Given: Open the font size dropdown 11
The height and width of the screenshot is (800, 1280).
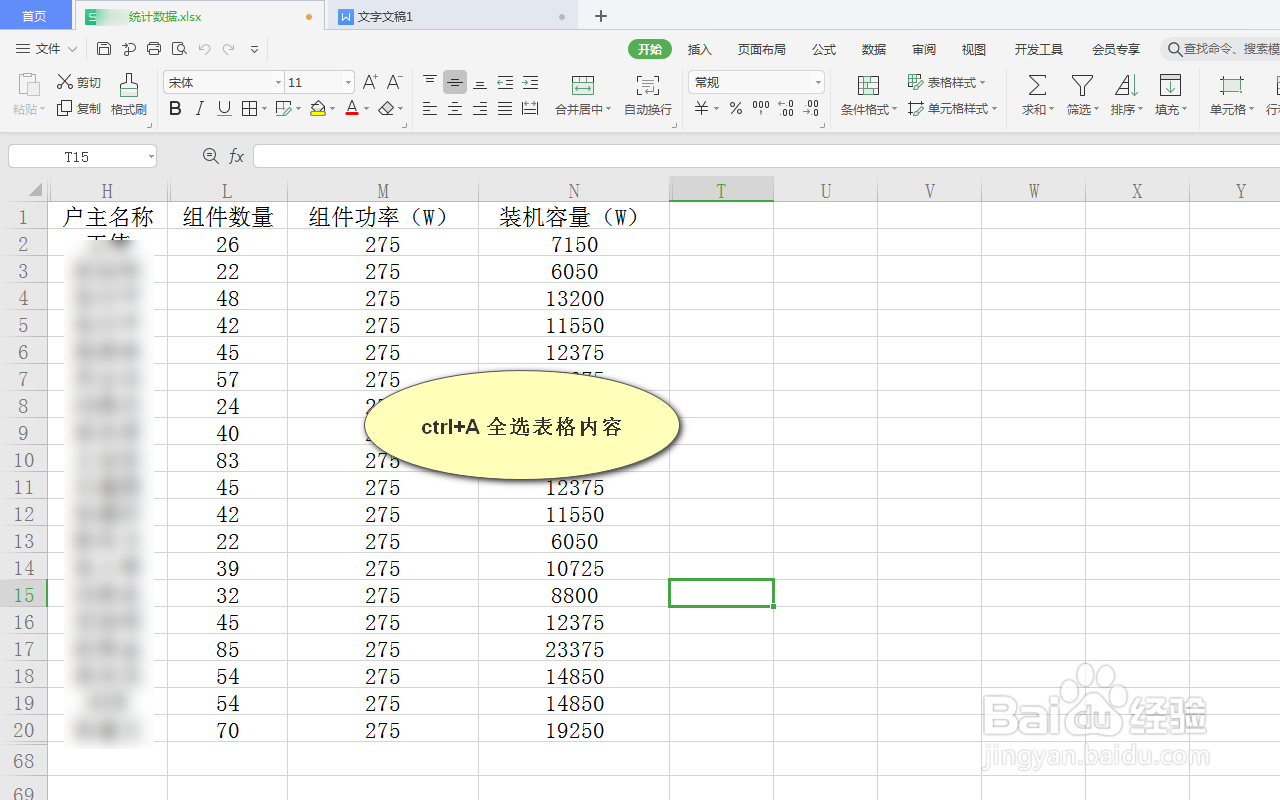Looking at the screenshot, I should [348, 82].
